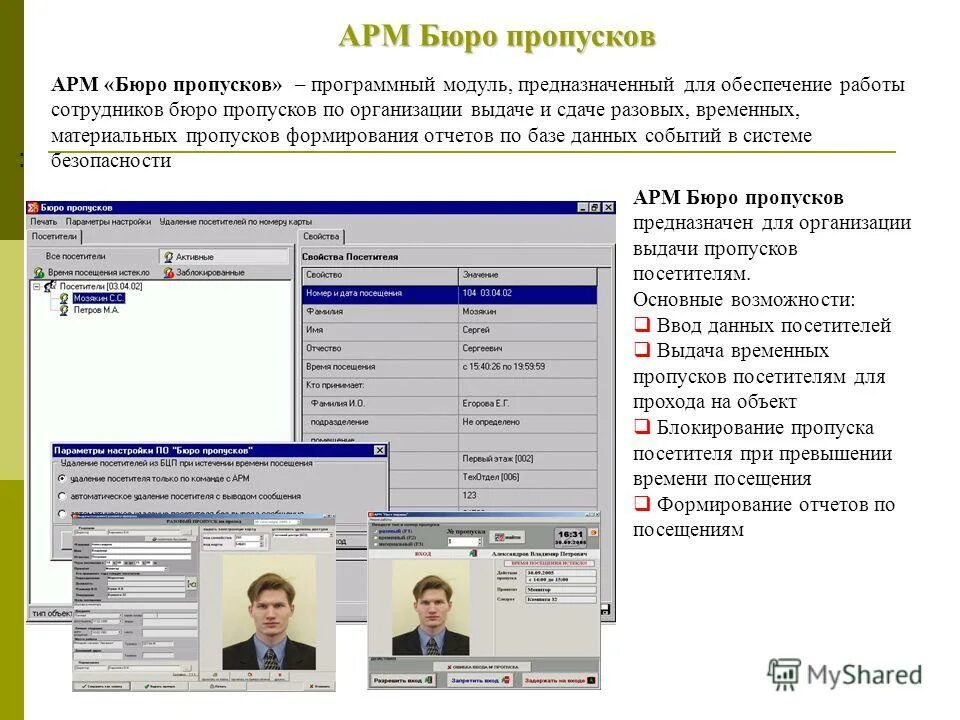
Task: Click the Отменить button with red cross
Action: point(320,686)
